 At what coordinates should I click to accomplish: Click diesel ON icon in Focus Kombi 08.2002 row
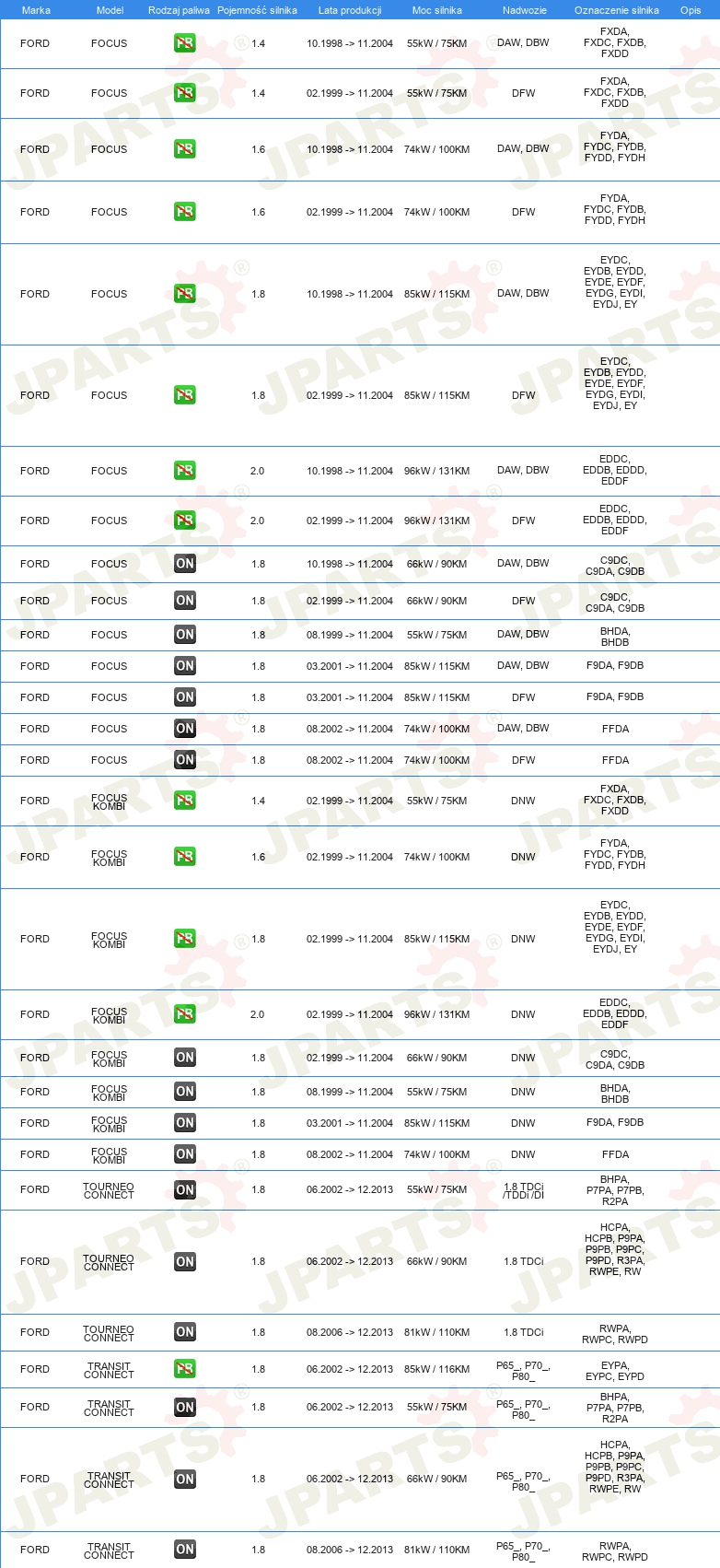coord(184,1154)
